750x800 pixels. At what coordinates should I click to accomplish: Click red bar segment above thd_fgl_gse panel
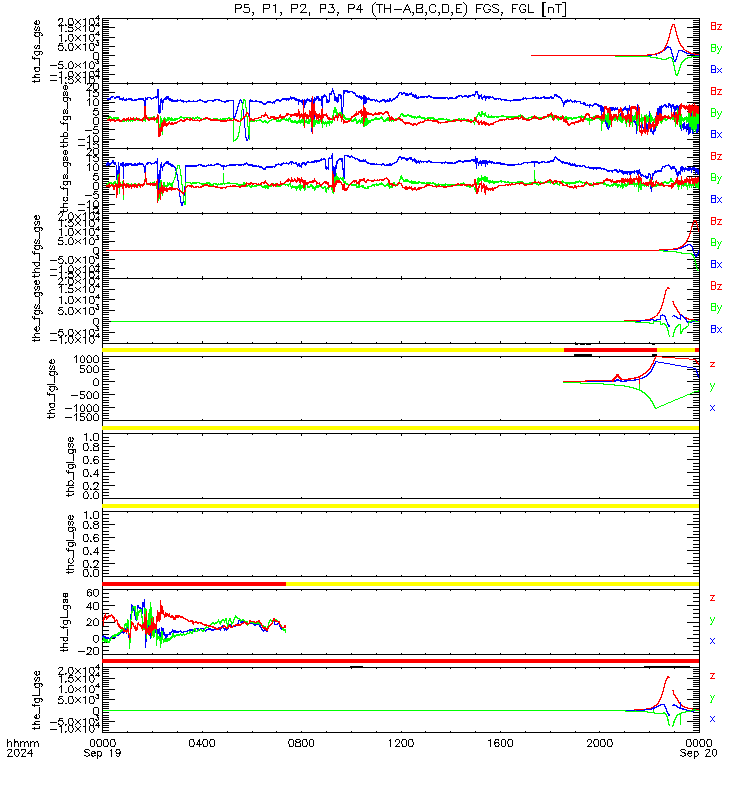[x=194, y=584]
